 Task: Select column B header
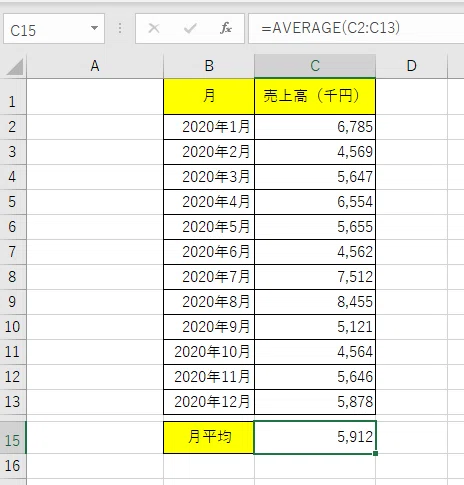[209, 66]
